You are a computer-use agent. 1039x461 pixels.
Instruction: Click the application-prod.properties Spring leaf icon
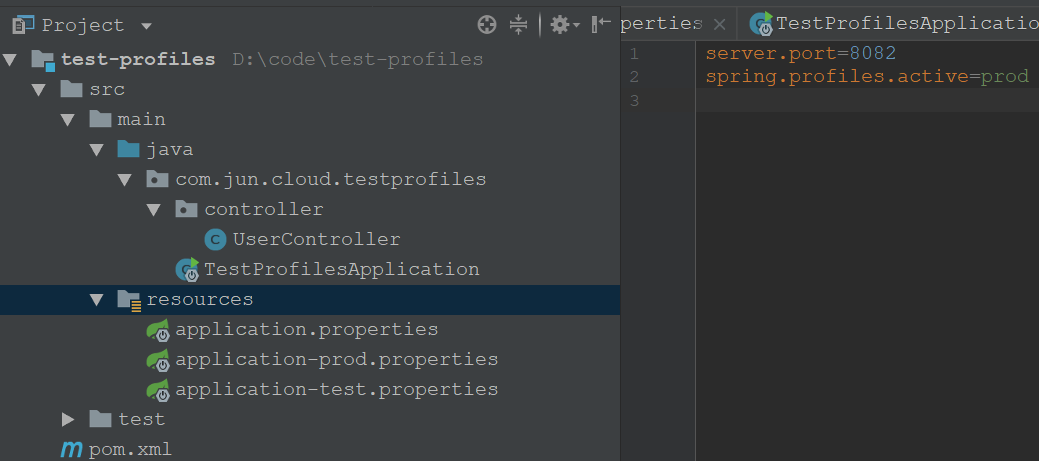coord(158,360)
